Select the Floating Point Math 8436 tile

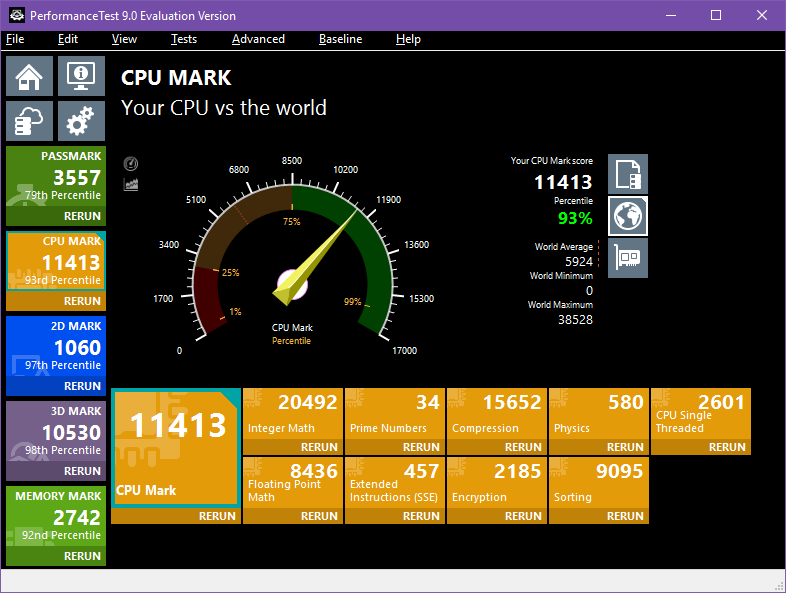293,483
